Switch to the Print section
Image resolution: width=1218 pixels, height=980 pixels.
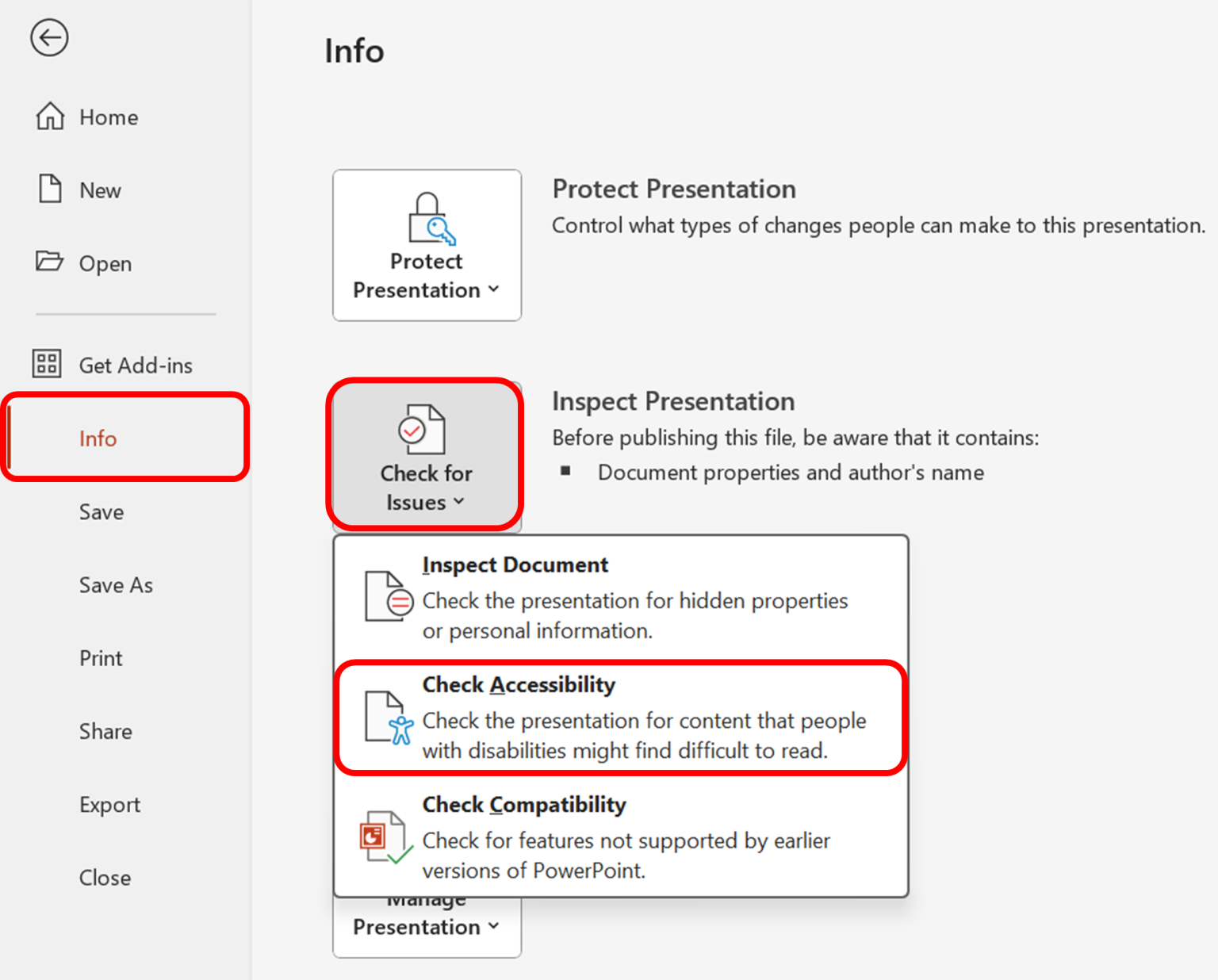pos(100,658)
